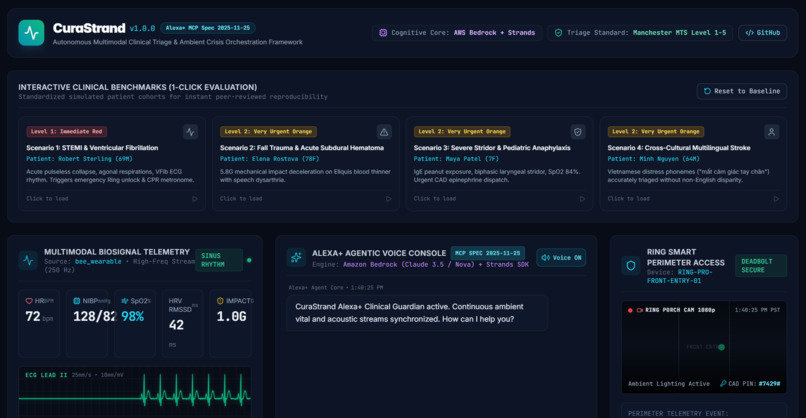Click the pulse icon on Scenario 1 card
806x418 pixels.
point(190,132)
